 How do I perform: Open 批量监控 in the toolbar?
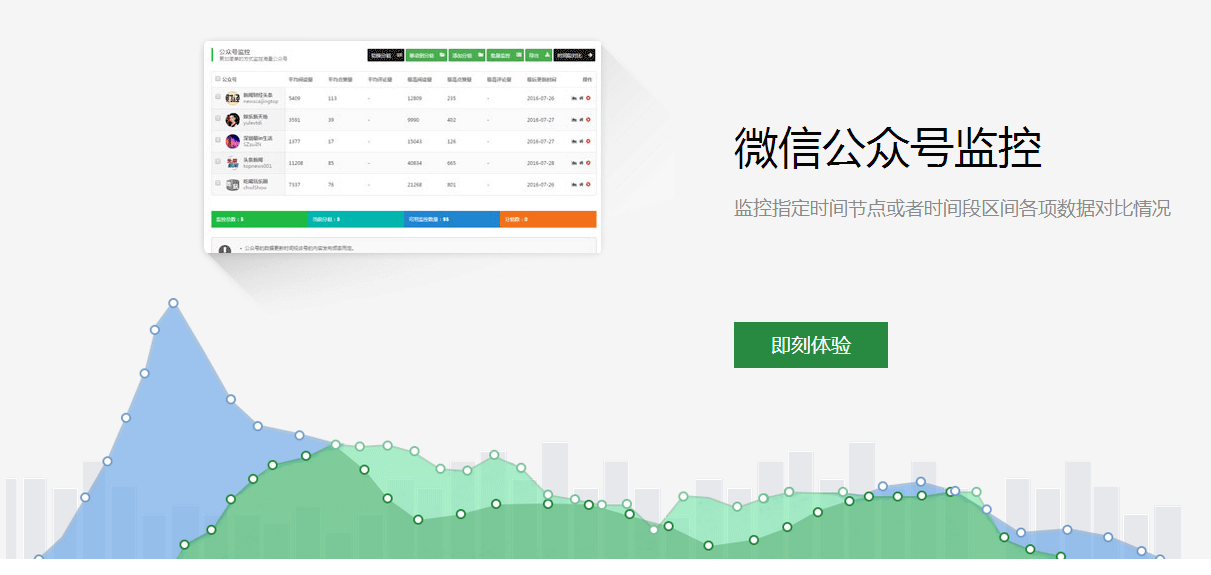click(505, 55)
